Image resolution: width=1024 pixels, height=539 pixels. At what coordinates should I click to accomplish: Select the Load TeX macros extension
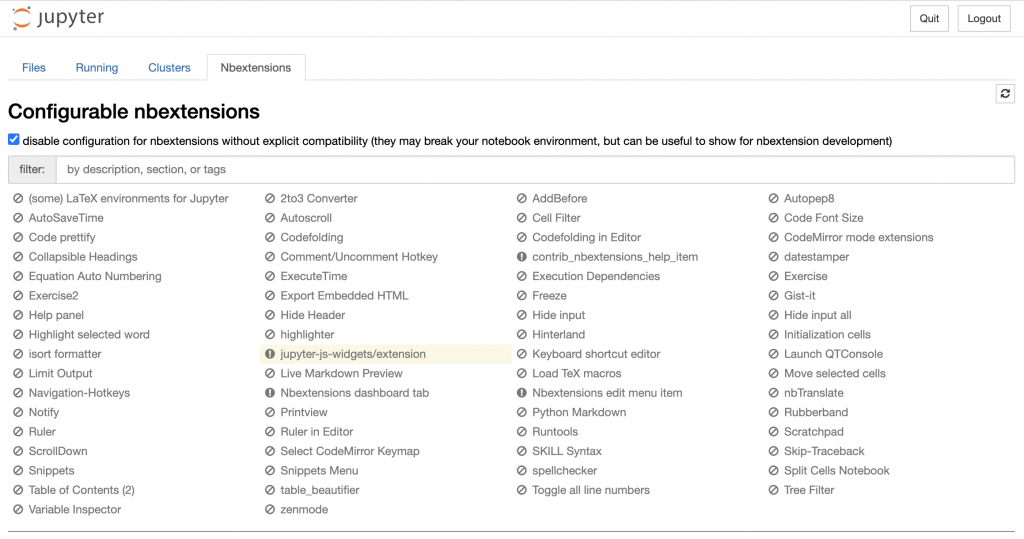[577, 373]
